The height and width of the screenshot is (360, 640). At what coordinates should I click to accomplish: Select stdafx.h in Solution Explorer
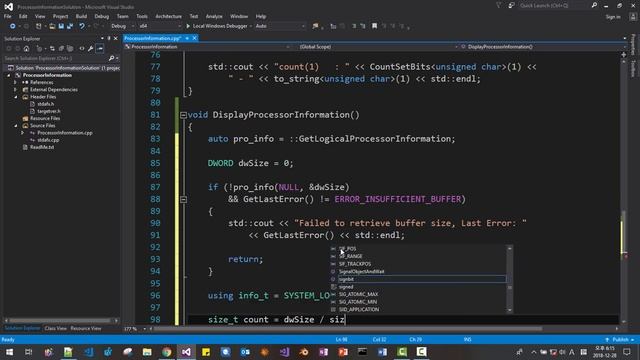pyautogui.click(x=45, y=104)
